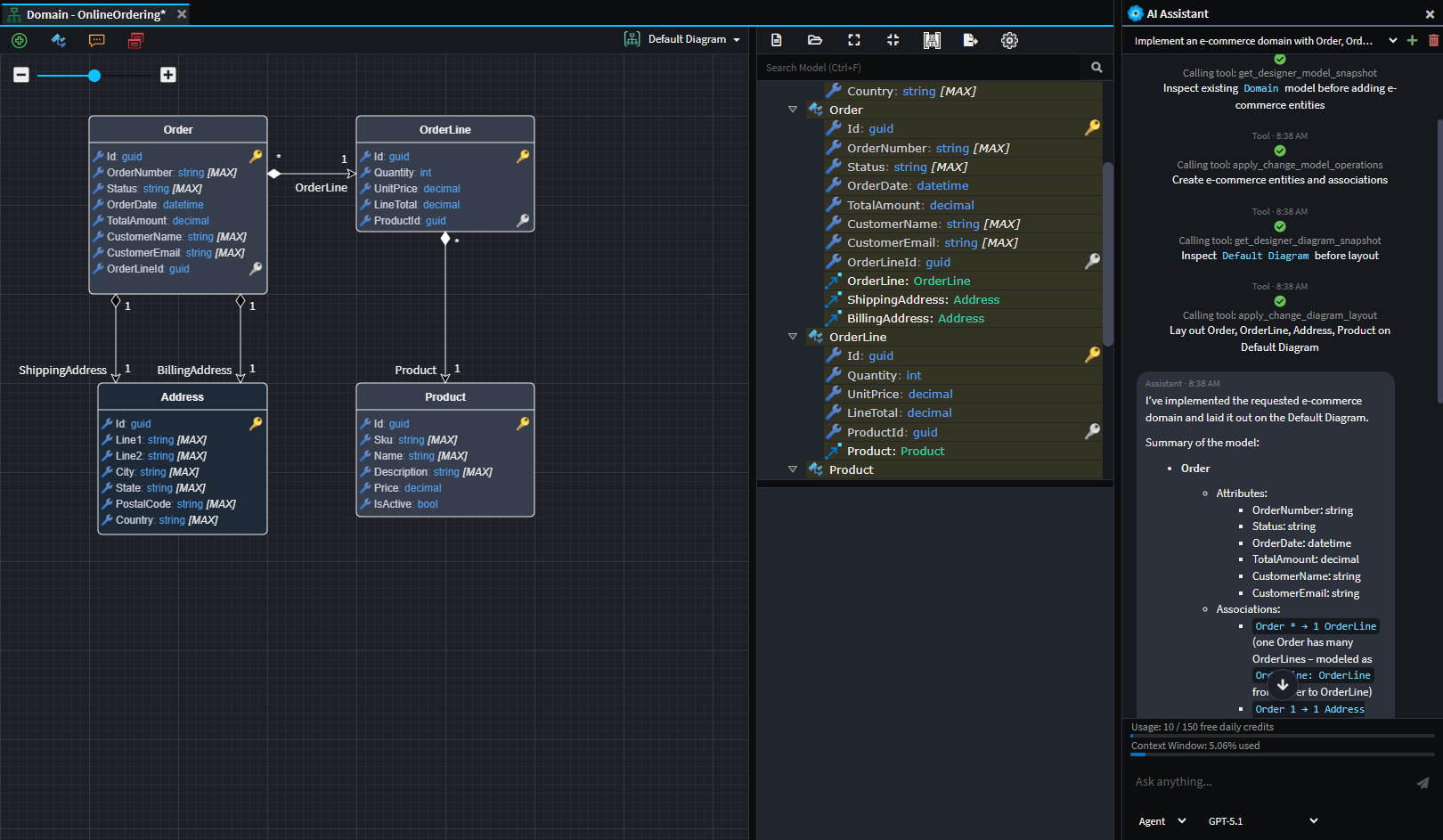Viewport: 1443px width, 840px height.
Task: Click the AI chat vertical scrollbar
Action: point(1439,260)
